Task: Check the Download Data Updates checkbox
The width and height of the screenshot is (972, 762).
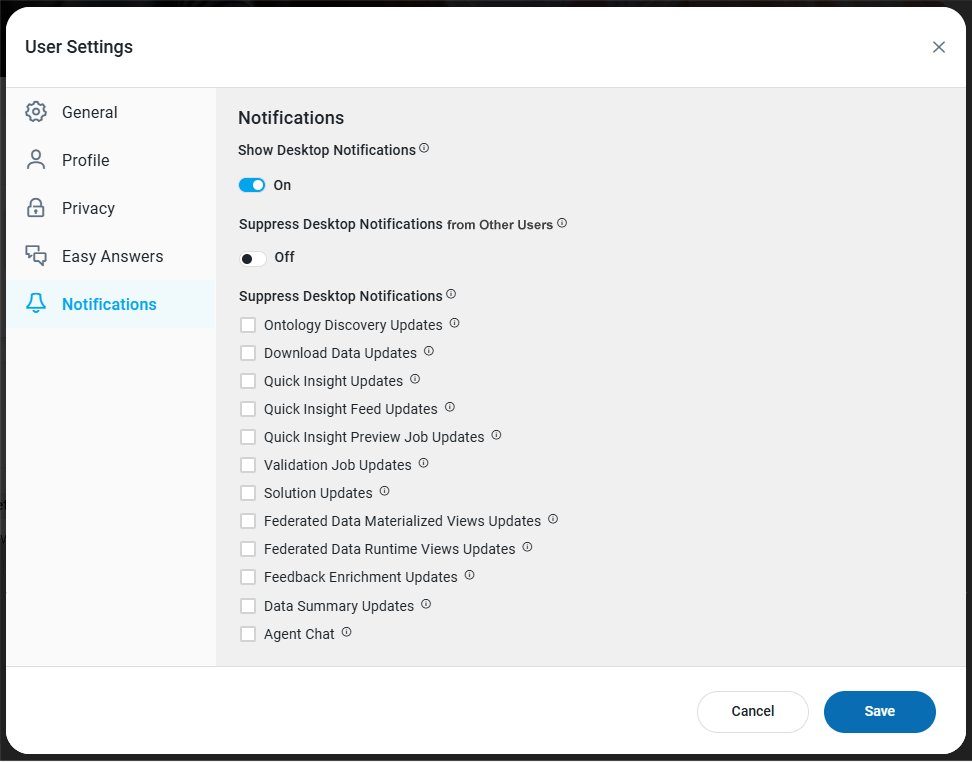Action: click(x=248, y=353)
